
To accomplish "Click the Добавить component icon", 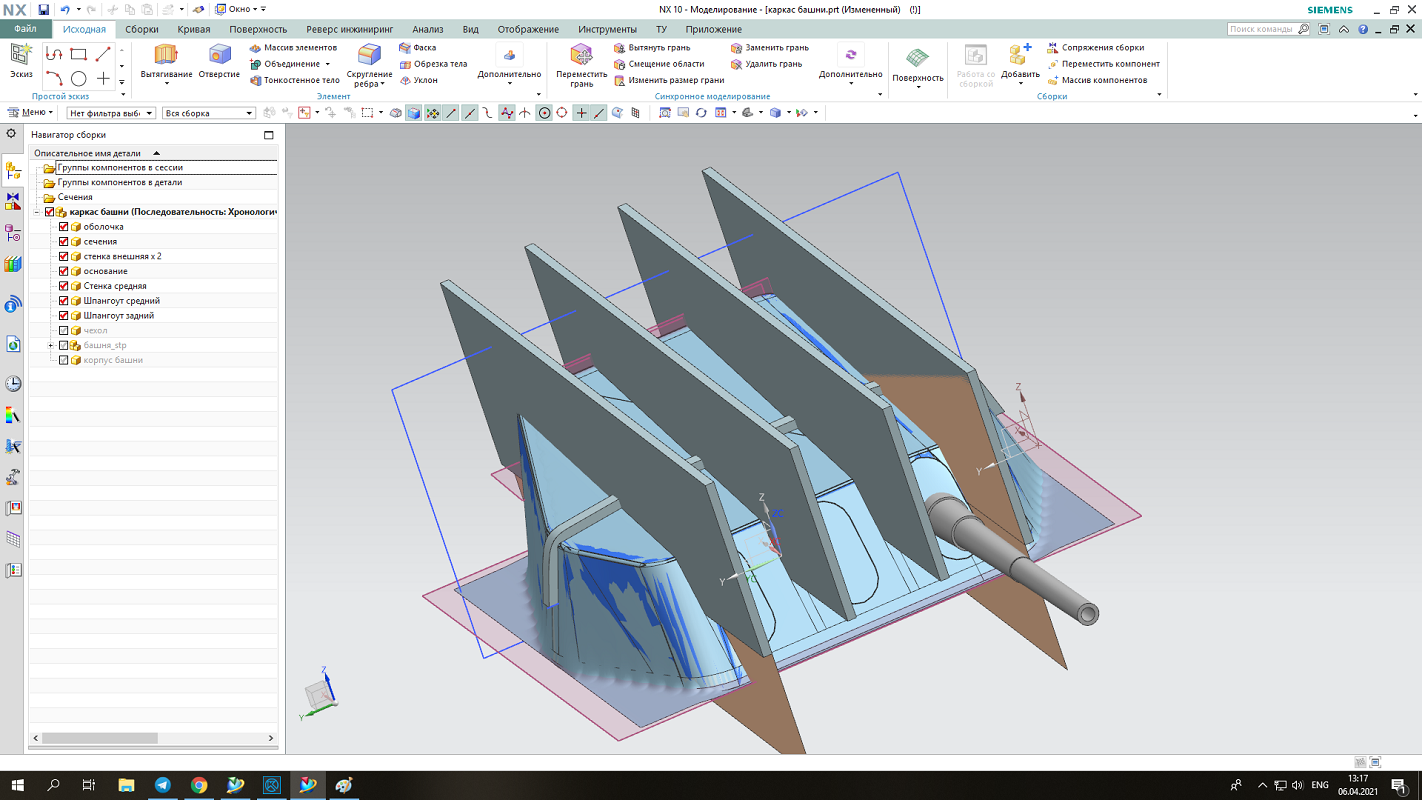I will click(1019, 55).
